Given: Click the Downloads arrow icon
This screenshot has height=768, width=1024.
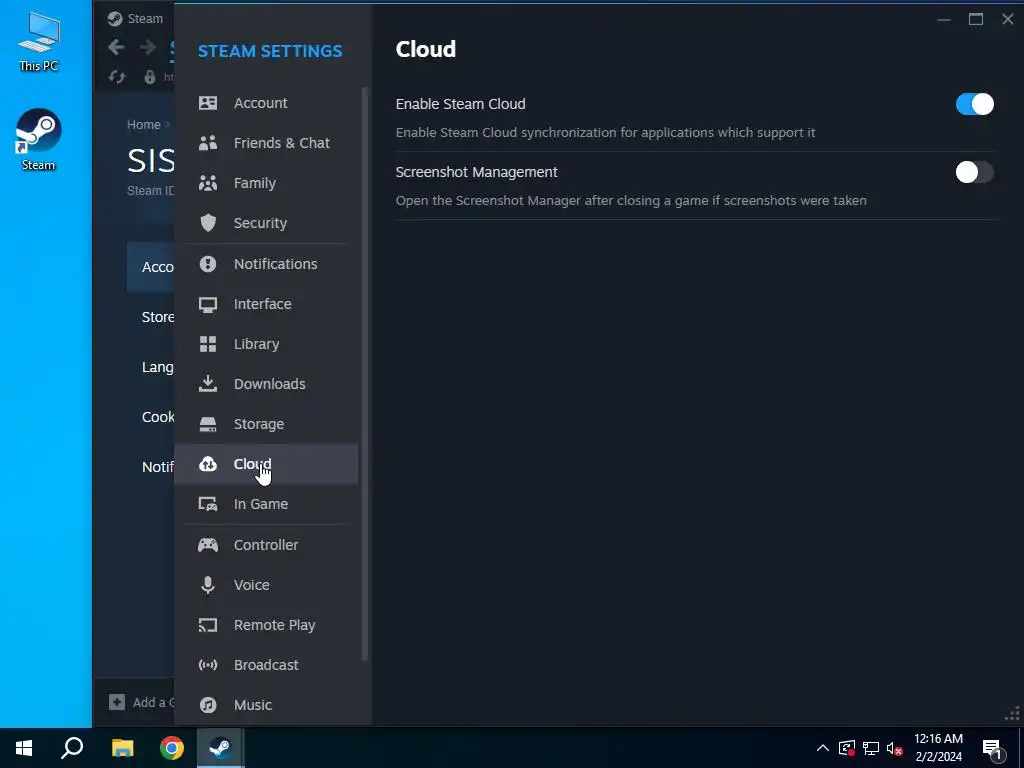Looking at the screenshot, I should click(x=208, y=384).
